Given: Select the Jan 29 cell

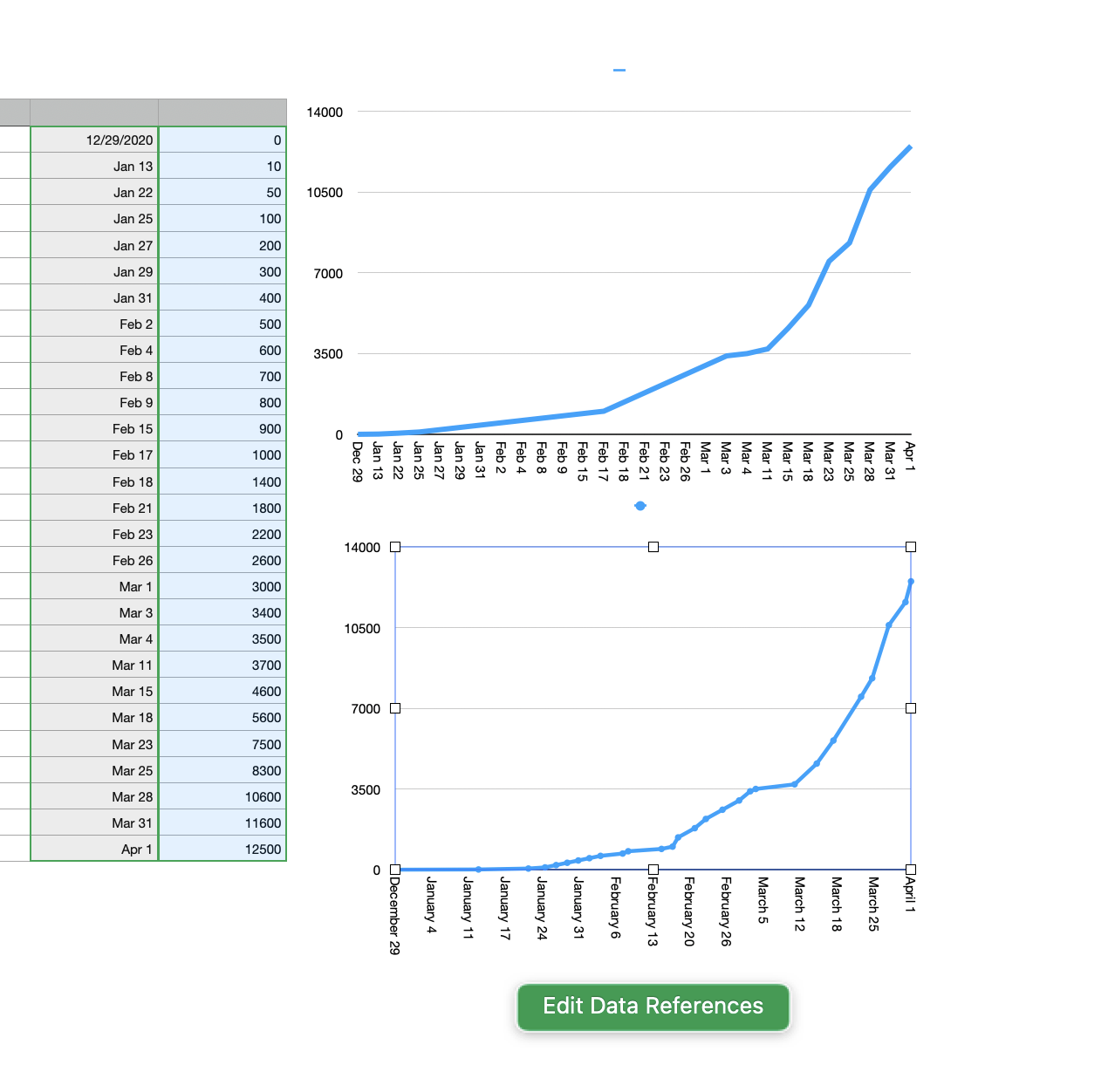Looking at the screenshot, I should (94, 271).
